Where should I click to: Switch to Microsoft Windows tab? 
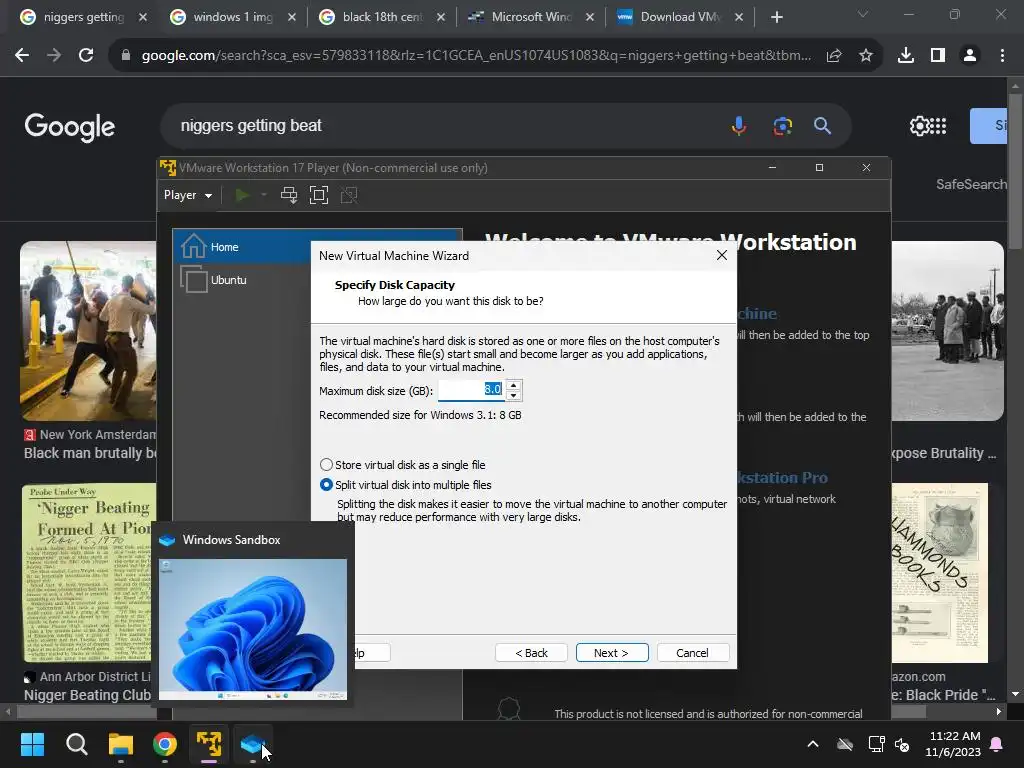[531, 17]
